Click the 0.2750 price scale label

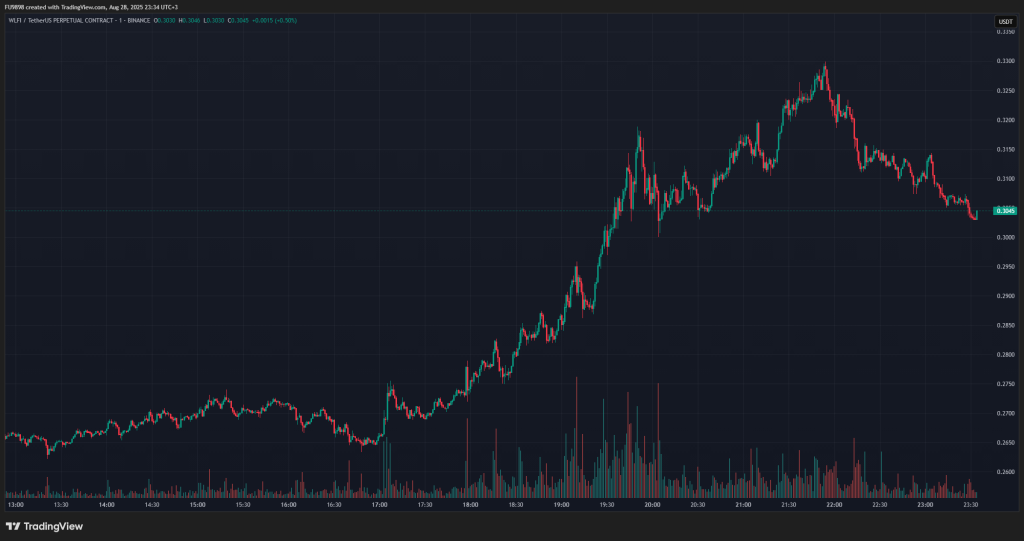(x=1007, y=384)
